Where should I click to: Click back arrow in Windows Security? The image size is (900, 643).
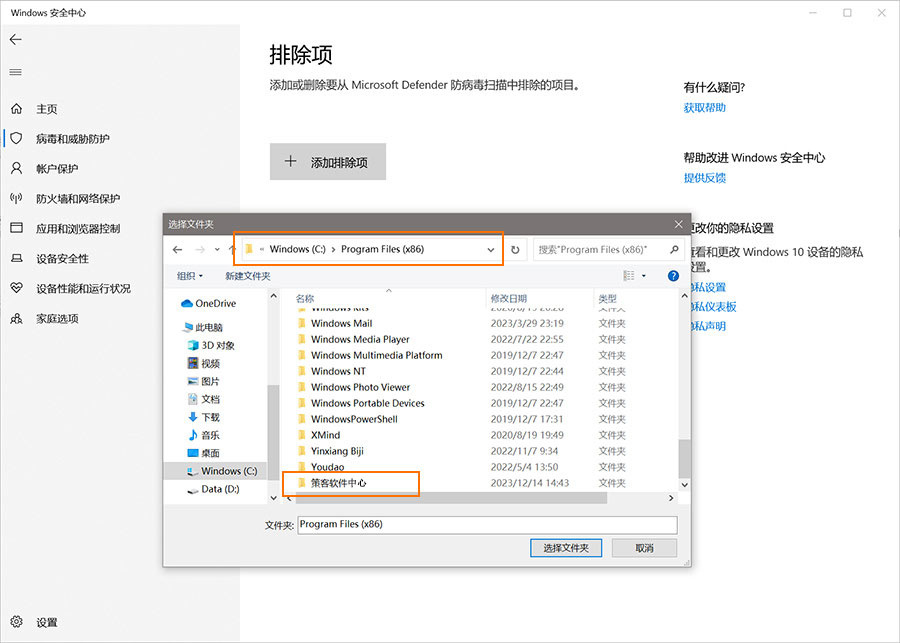tap(15, 39)
